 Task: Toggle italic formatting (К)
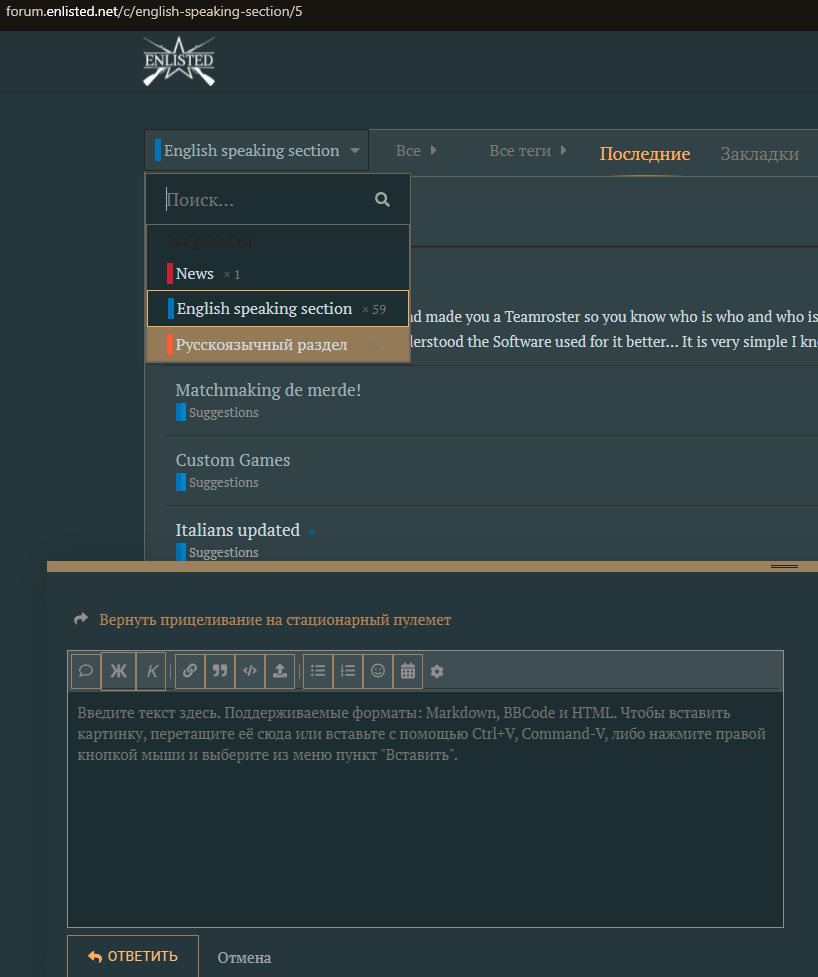pos(151,671)
